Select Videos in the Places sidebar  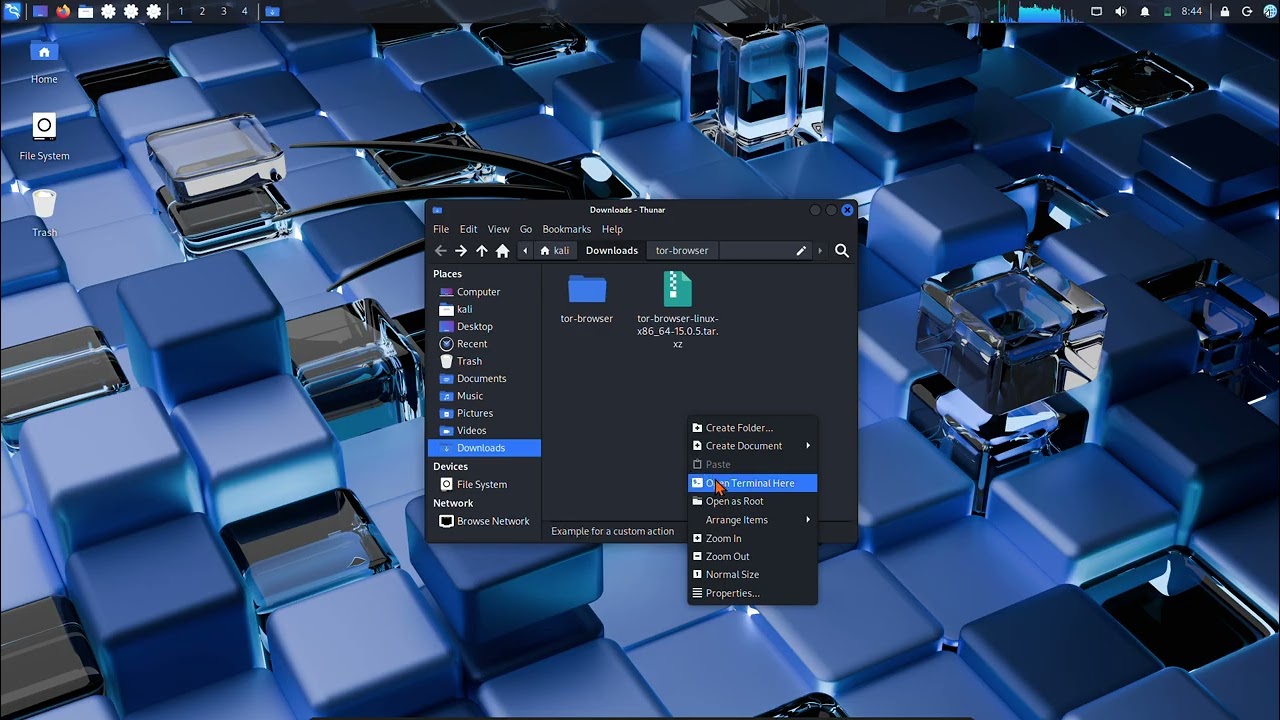(484, 431)
